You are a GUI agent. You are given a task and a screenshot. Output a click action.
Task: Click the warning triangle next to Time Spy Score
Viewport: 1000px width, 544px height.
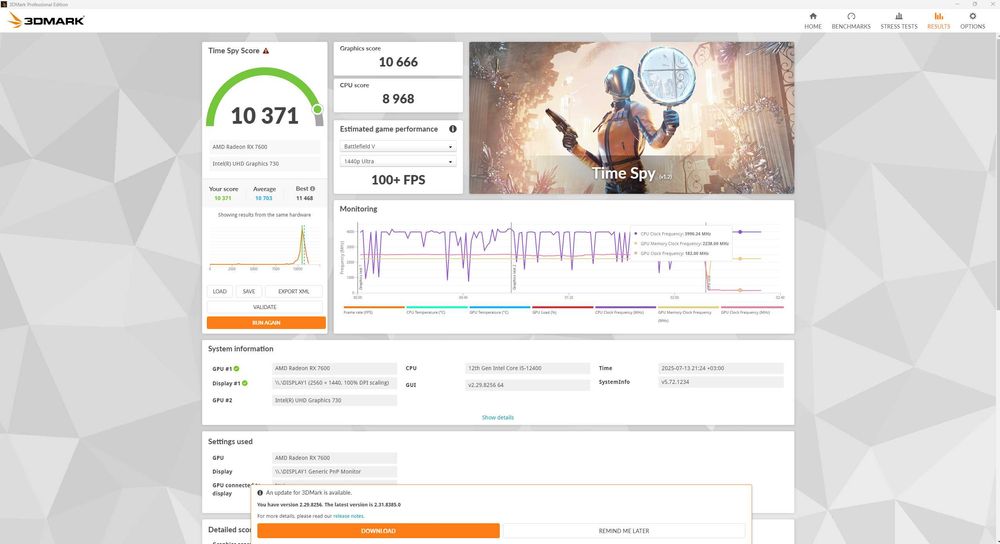[x=266, y=51]
